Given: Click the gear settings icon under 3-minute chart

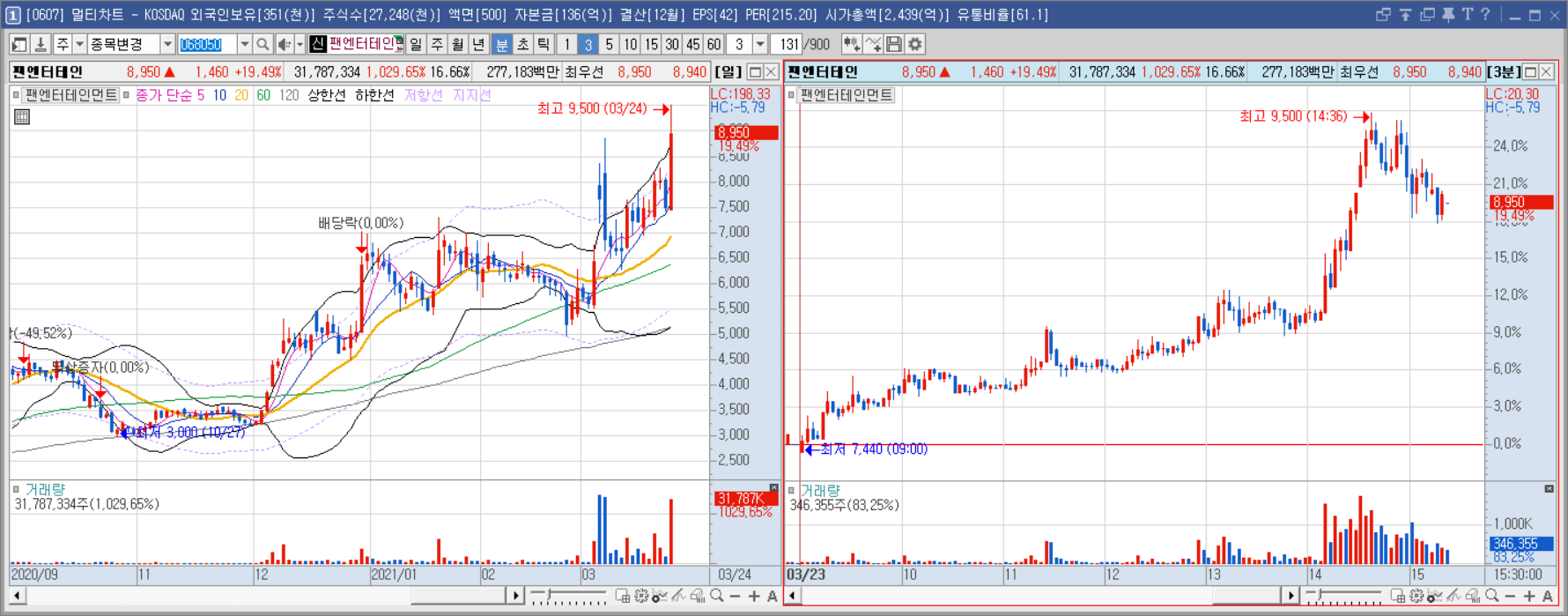Looking at the screenshot, I should (1416, 596).
